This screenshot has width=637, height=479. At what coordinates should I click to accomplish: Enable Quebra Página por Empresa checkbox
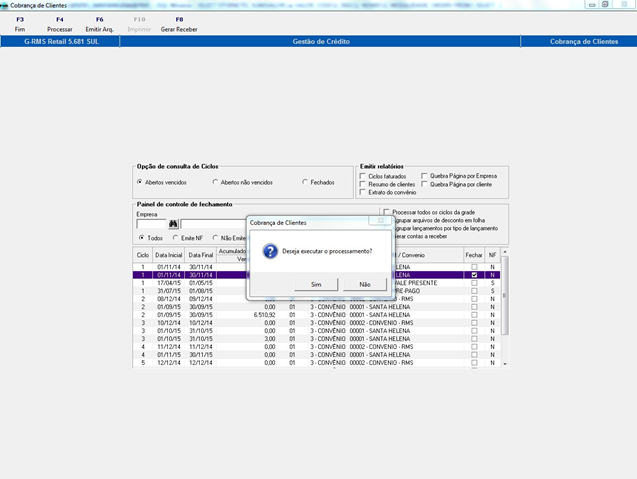pyautogui.click(x=425, y=176)
